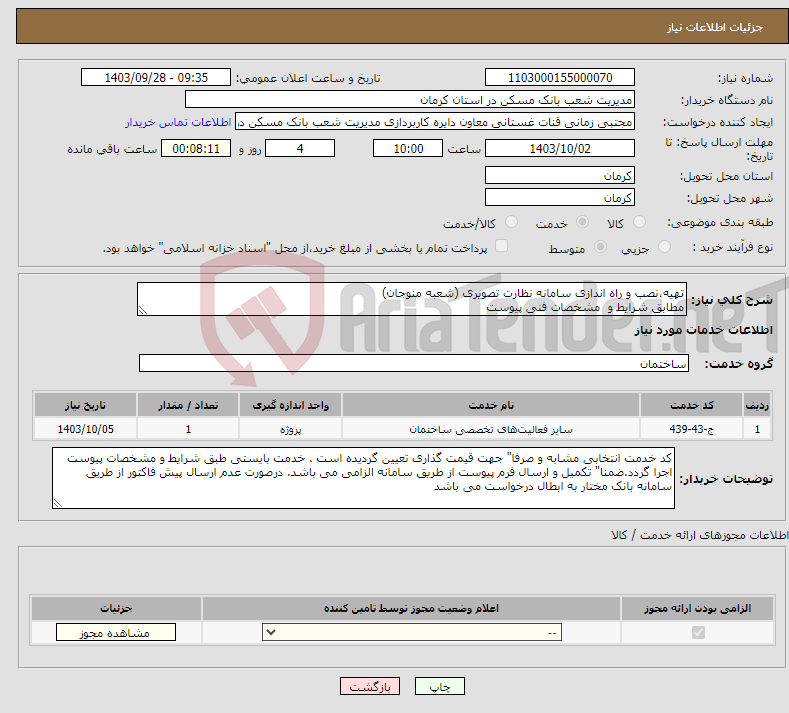Viewport: 789px width, 713px height.
Task: Click the مشاهده مجوز button
Action: [116, 632]
